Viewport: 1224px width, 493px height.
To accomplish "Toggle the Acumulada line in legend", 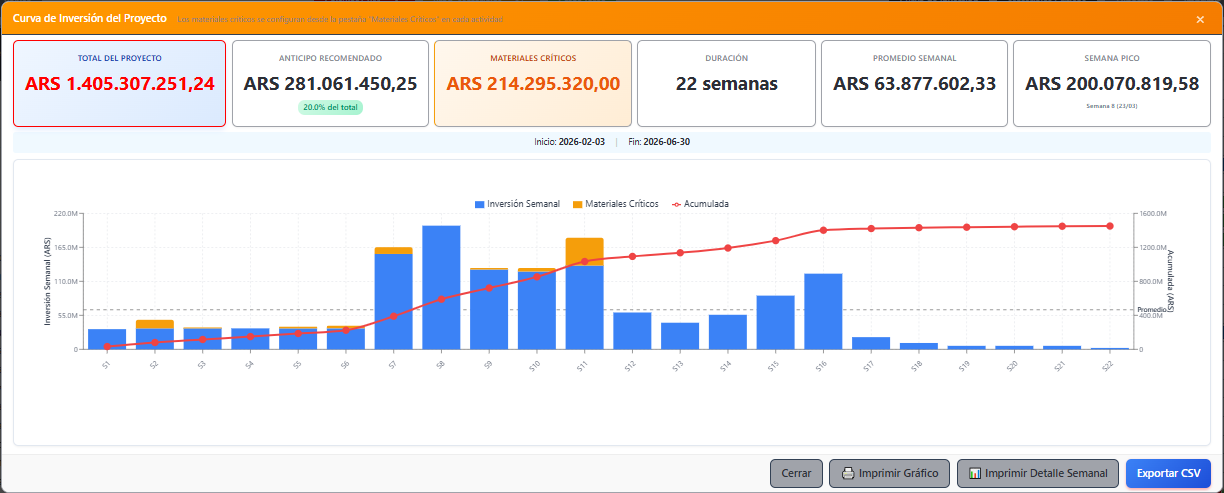I will (700, 204).
